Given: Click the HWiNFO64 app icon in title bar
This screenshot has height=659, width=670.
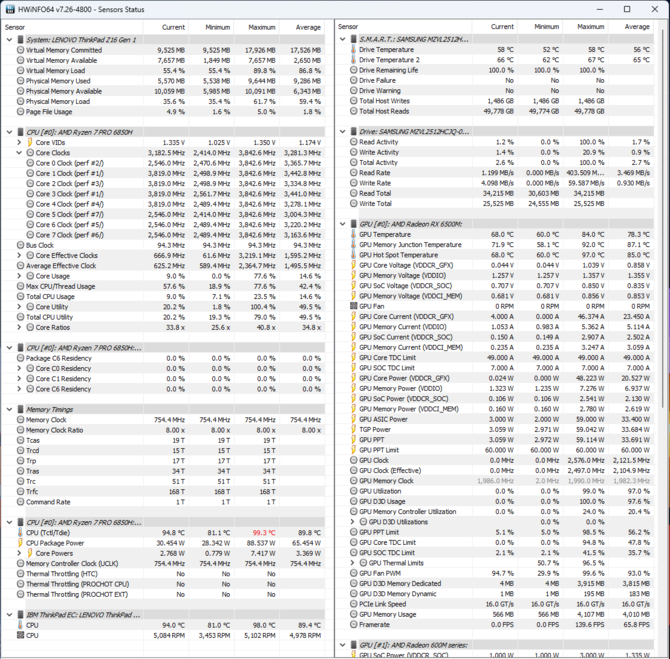Looking at the screenshot, I should click(10, 9).
